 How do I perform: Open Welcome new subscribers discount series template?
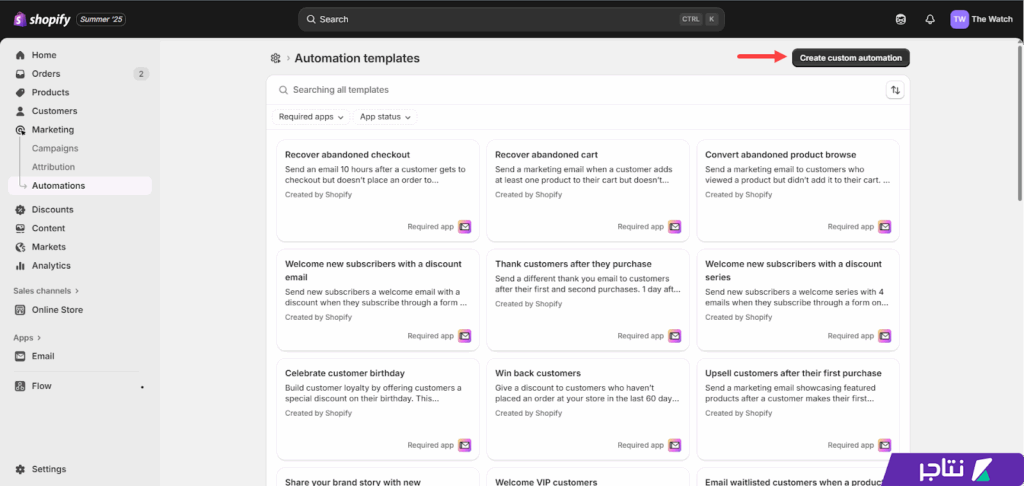(x=798, y=300)
